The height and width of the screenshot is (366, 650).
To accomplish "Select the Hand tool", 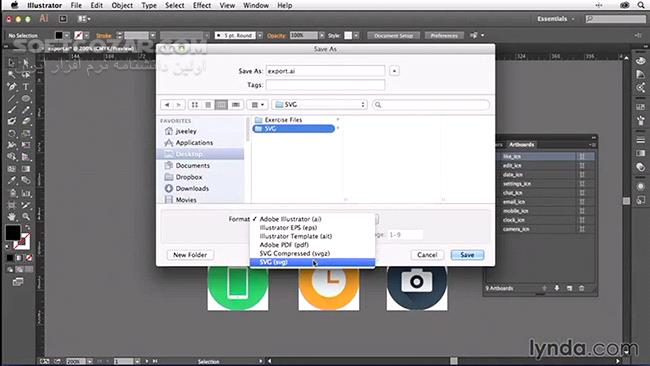I will coord(12,216).
